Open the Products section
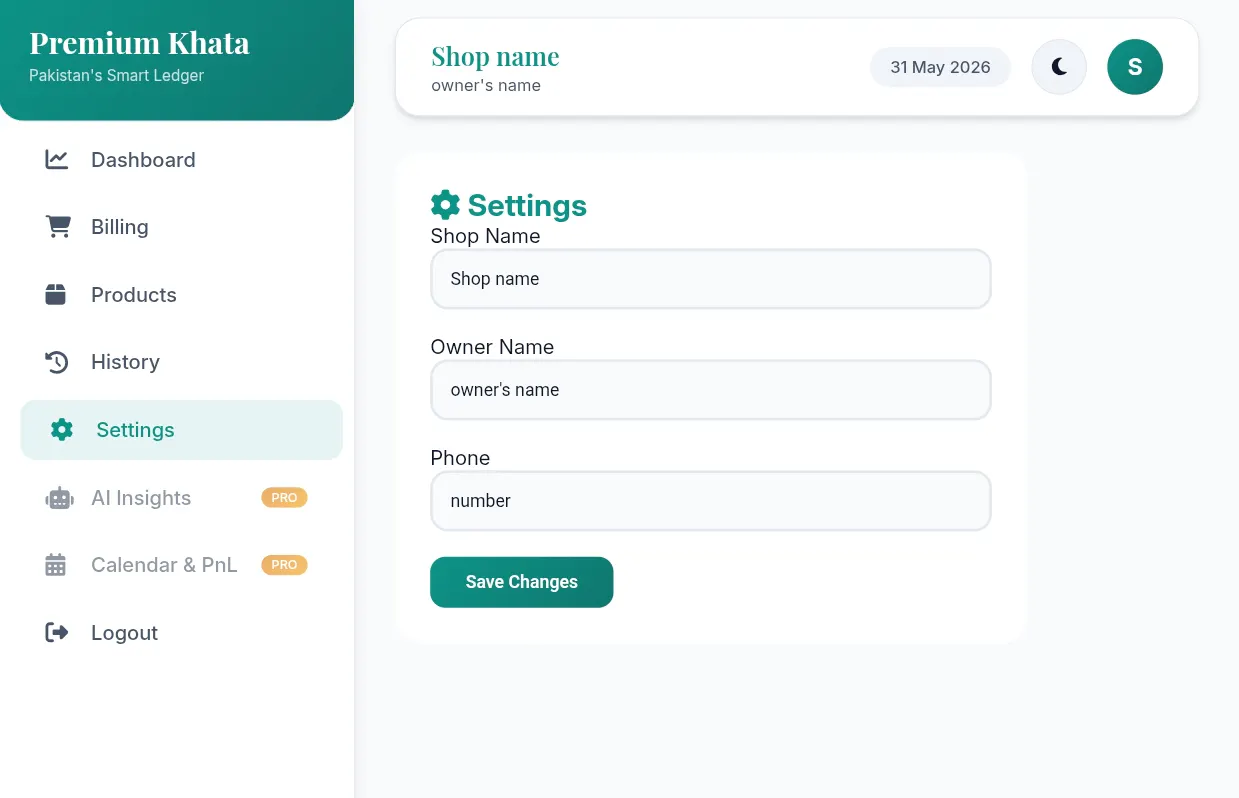This screenshot has height=798, width=1239. 181,295
